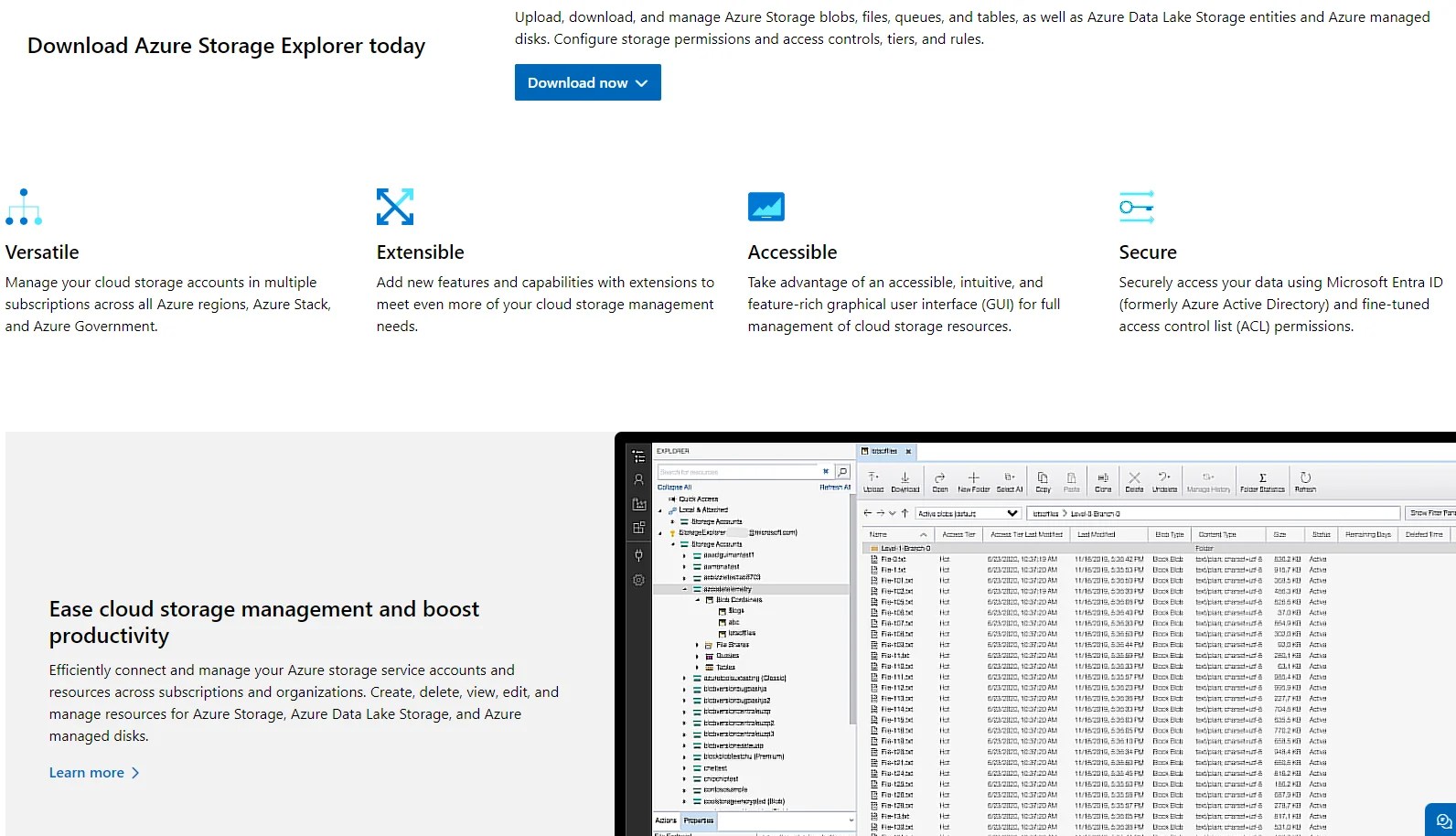Viewport: 1456px width, 836px height.
Task: Select the Delete toolbar button
Action: 1134,482
